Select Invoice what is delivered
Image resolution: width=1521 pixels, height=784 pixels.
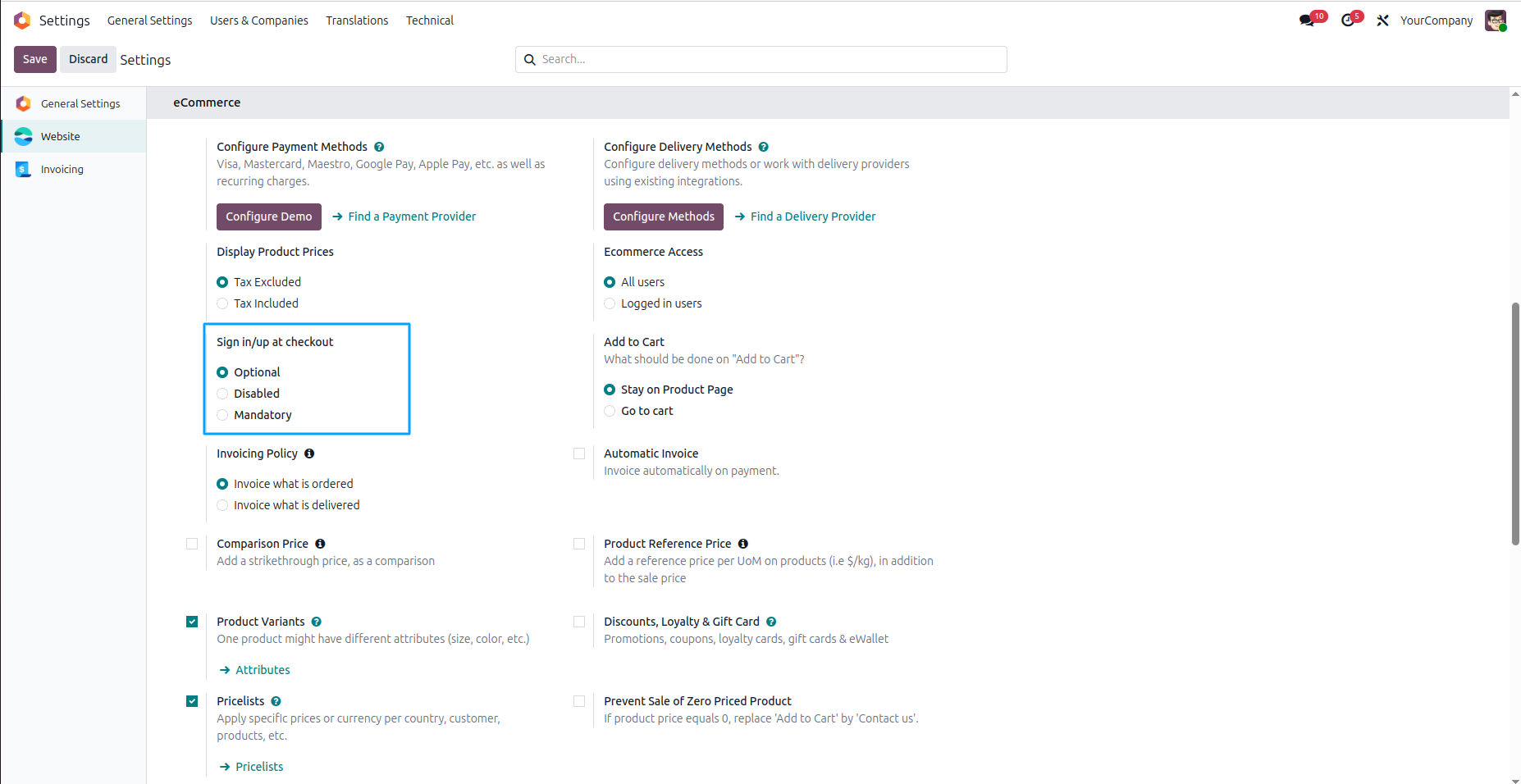[x=222, y=505]
